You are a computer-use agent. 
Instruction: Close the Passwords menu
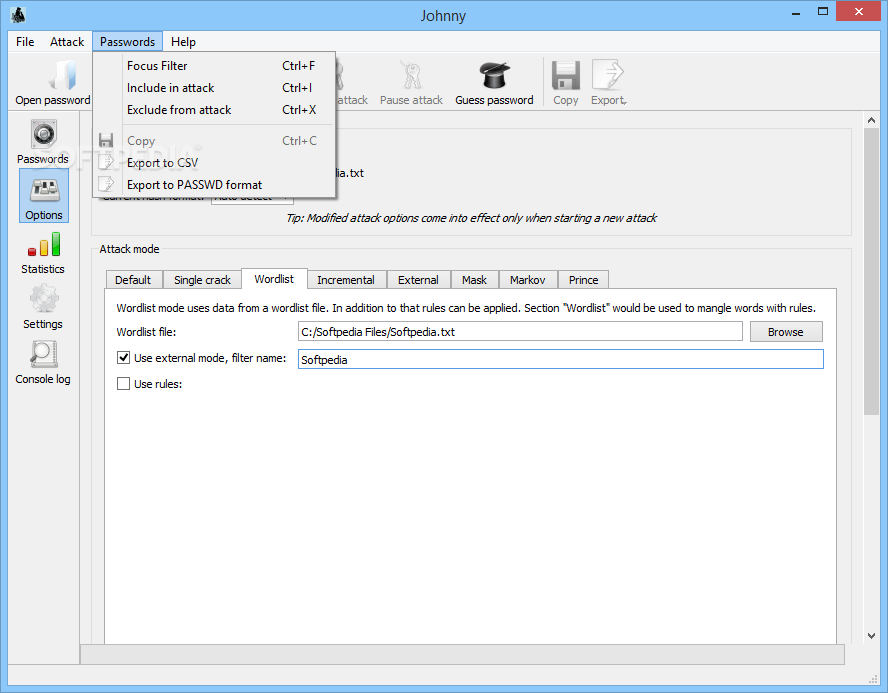pyautogui.click(x=127, y=42)
